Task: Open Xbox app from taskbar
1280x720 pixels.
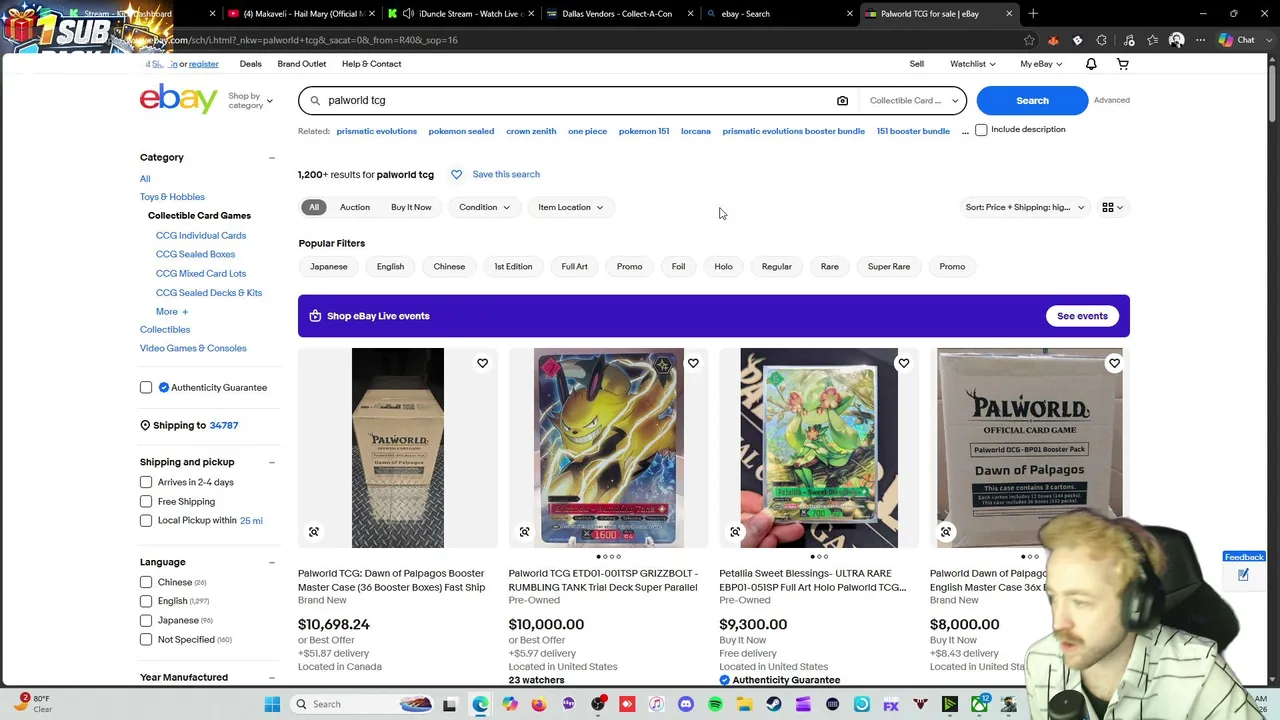Action: click(x=979, y=704)
